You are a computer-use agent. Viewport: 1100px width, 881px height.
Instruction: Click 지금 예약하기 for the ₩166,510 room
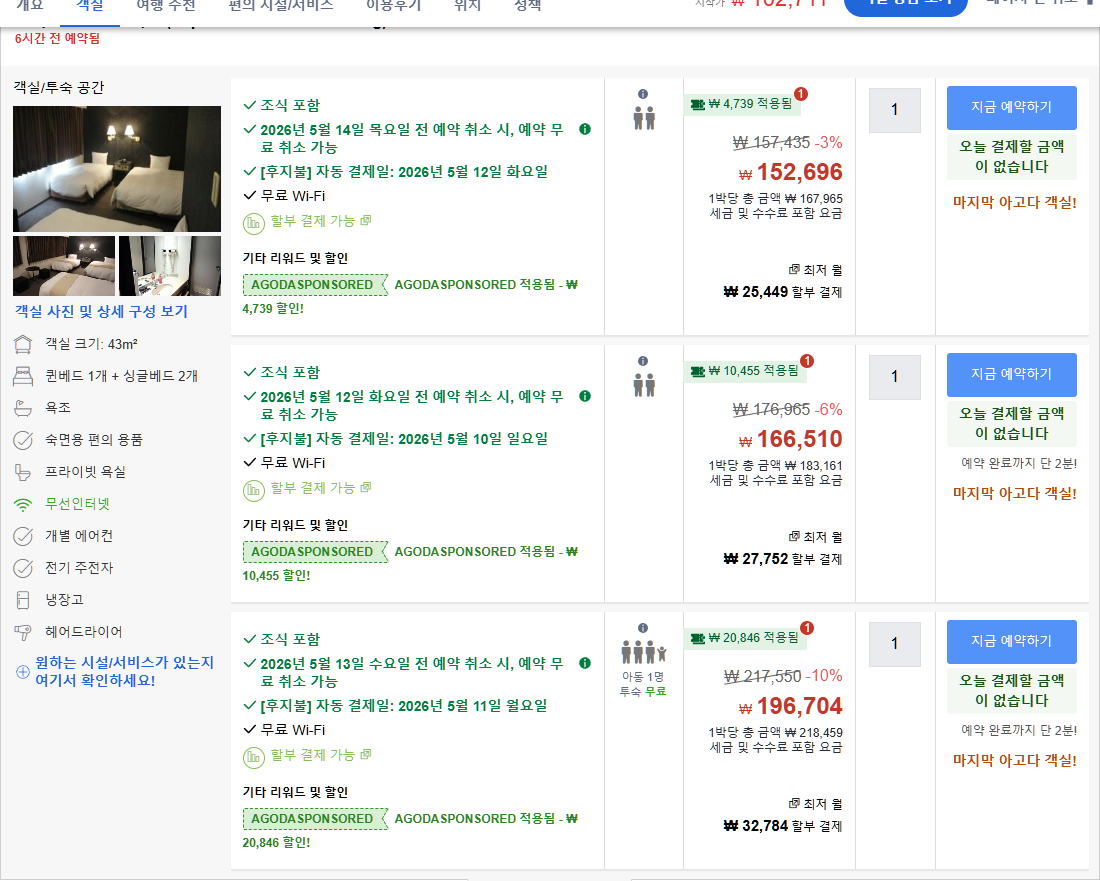[x=1012, y=375]
